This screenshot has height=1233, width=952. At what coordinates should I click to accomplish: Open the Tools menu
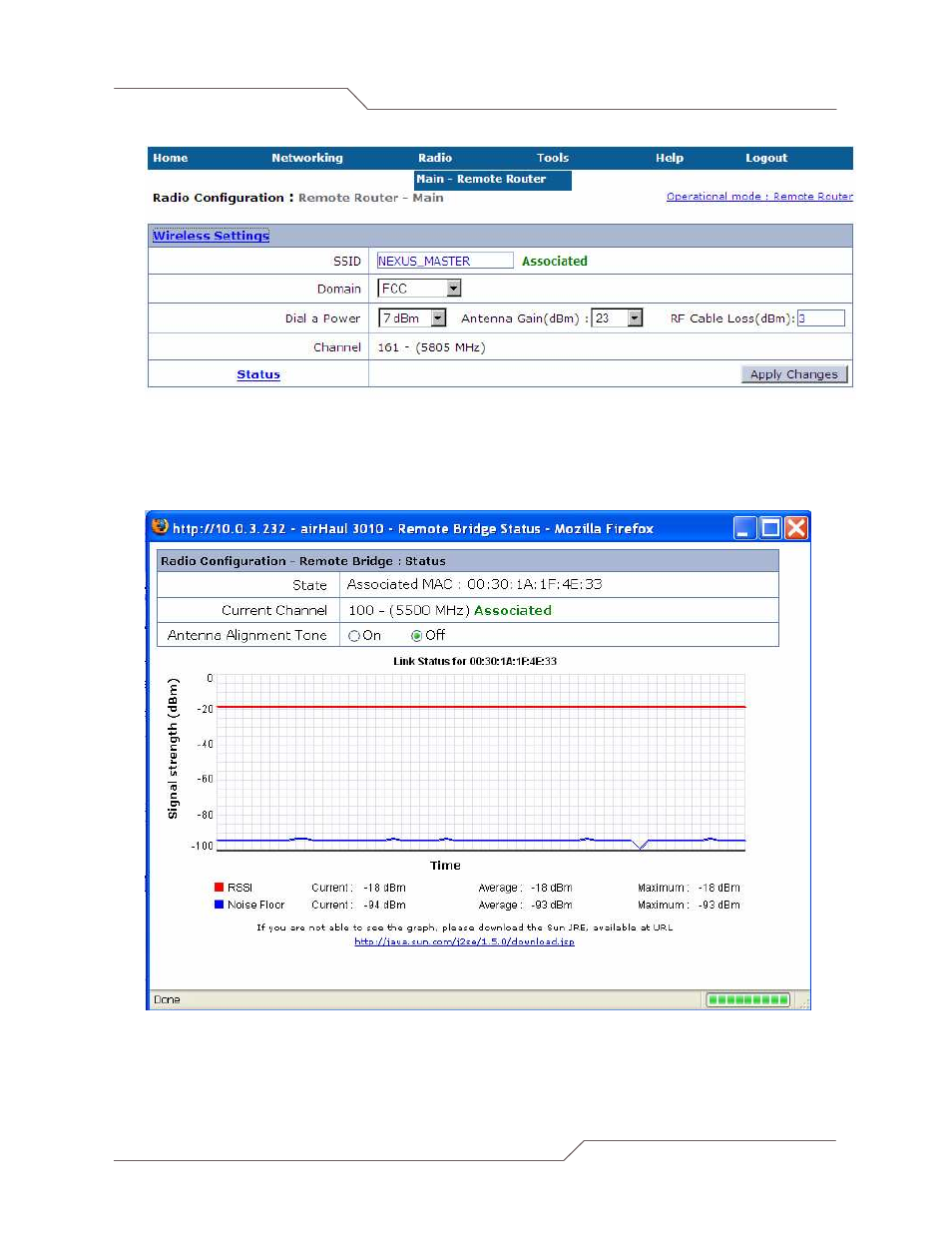coord(553,158)
